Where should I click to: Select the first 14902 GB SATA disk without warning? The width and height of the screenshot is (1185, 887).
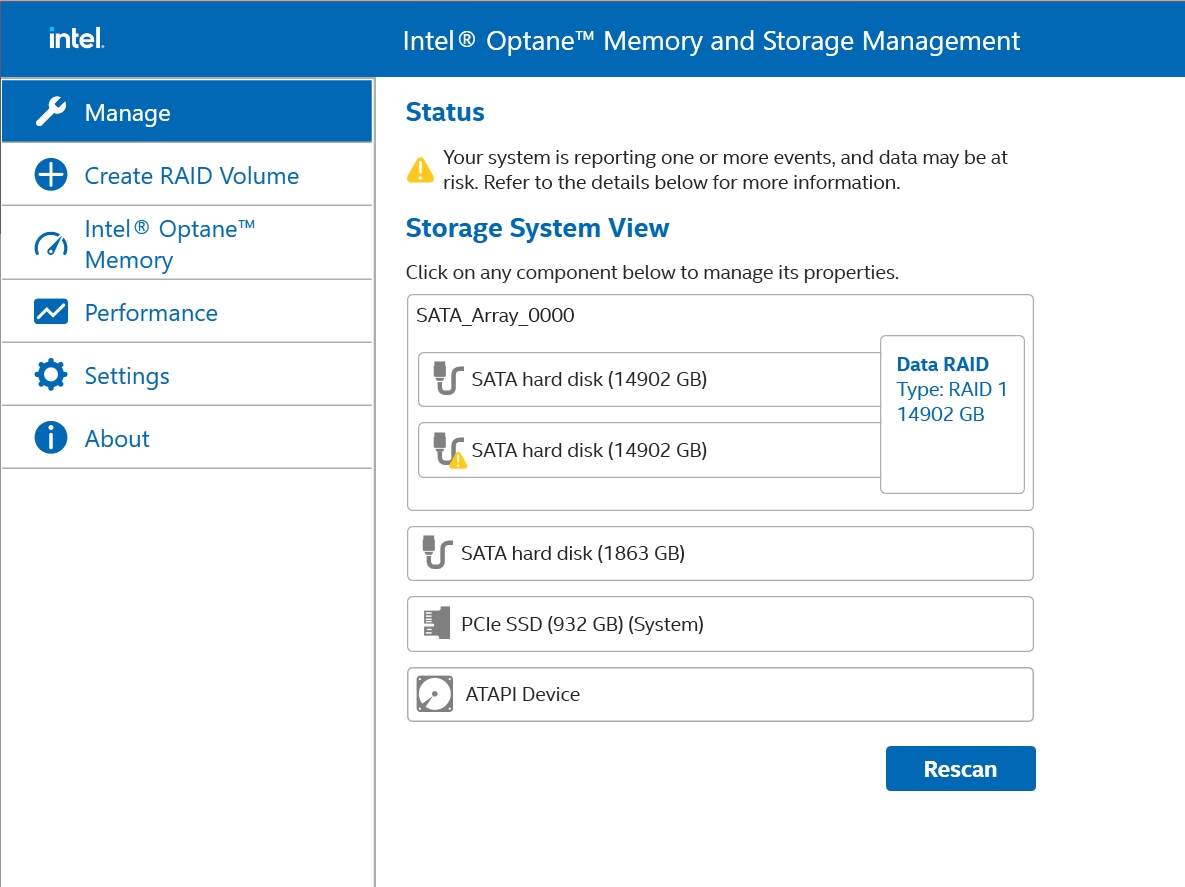(589, 379)
